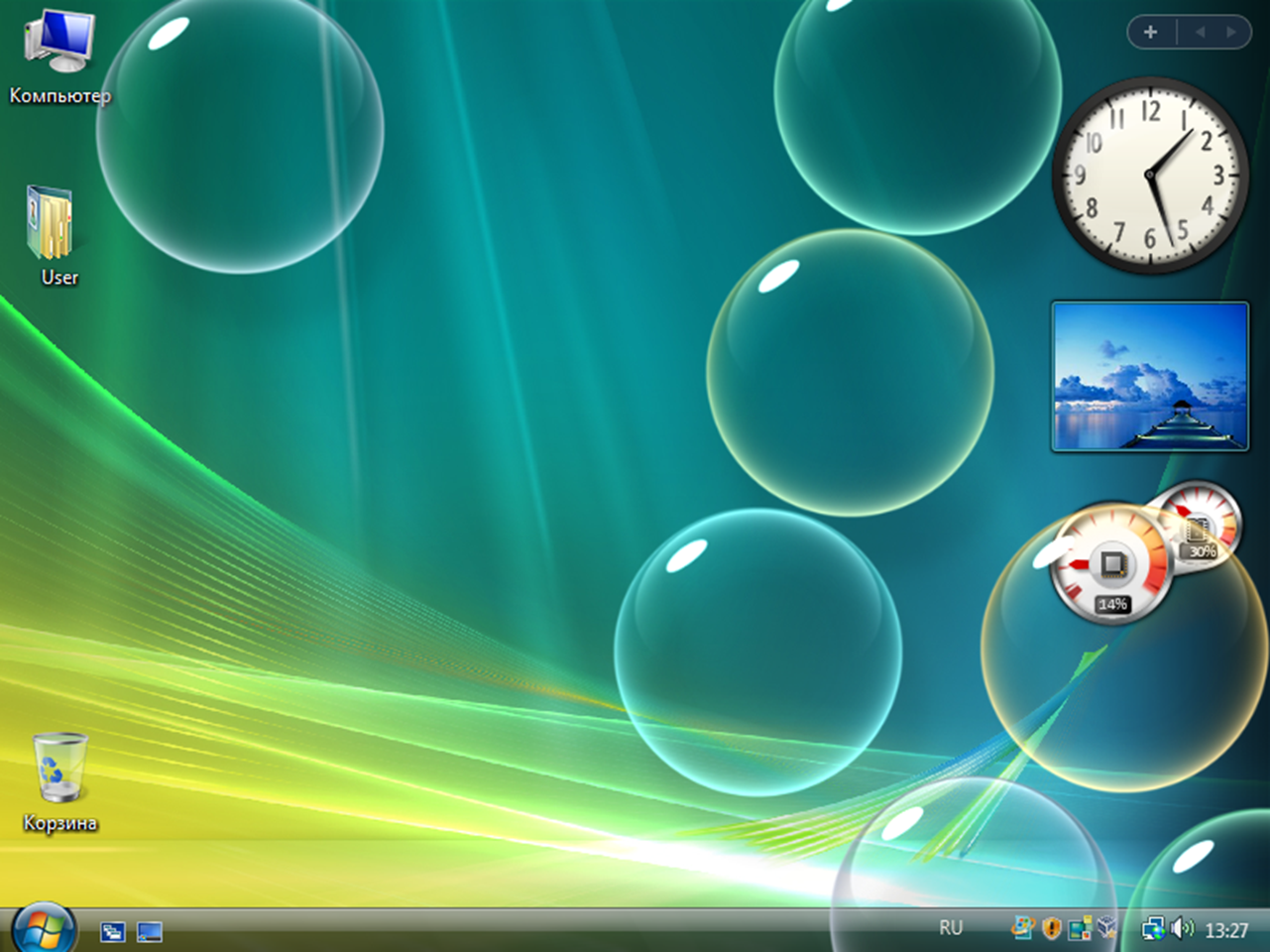This screenshot has width=1270, height=952.
Task: Click the VirtualBox Guest Additions tray icon
Action: point(1107,928)
